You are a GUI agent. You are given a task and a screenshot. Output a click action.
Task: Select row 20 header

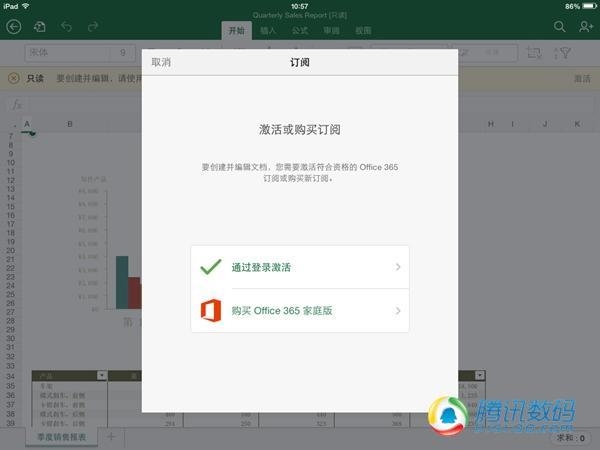[11, 251]
